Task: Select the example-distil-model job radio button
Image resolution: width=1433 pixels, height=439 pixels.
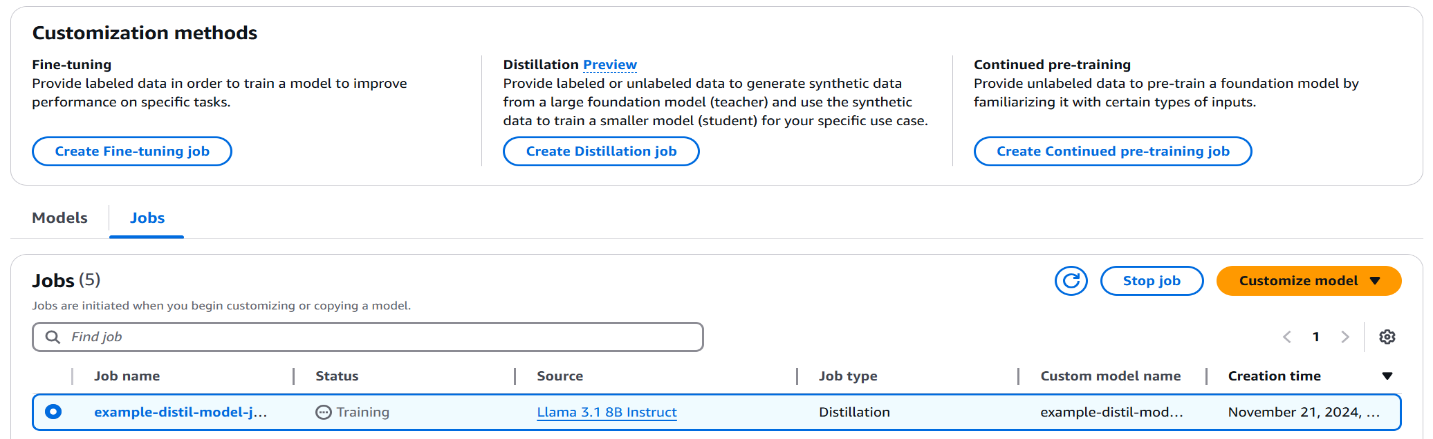Action: (x=53, y=411)
